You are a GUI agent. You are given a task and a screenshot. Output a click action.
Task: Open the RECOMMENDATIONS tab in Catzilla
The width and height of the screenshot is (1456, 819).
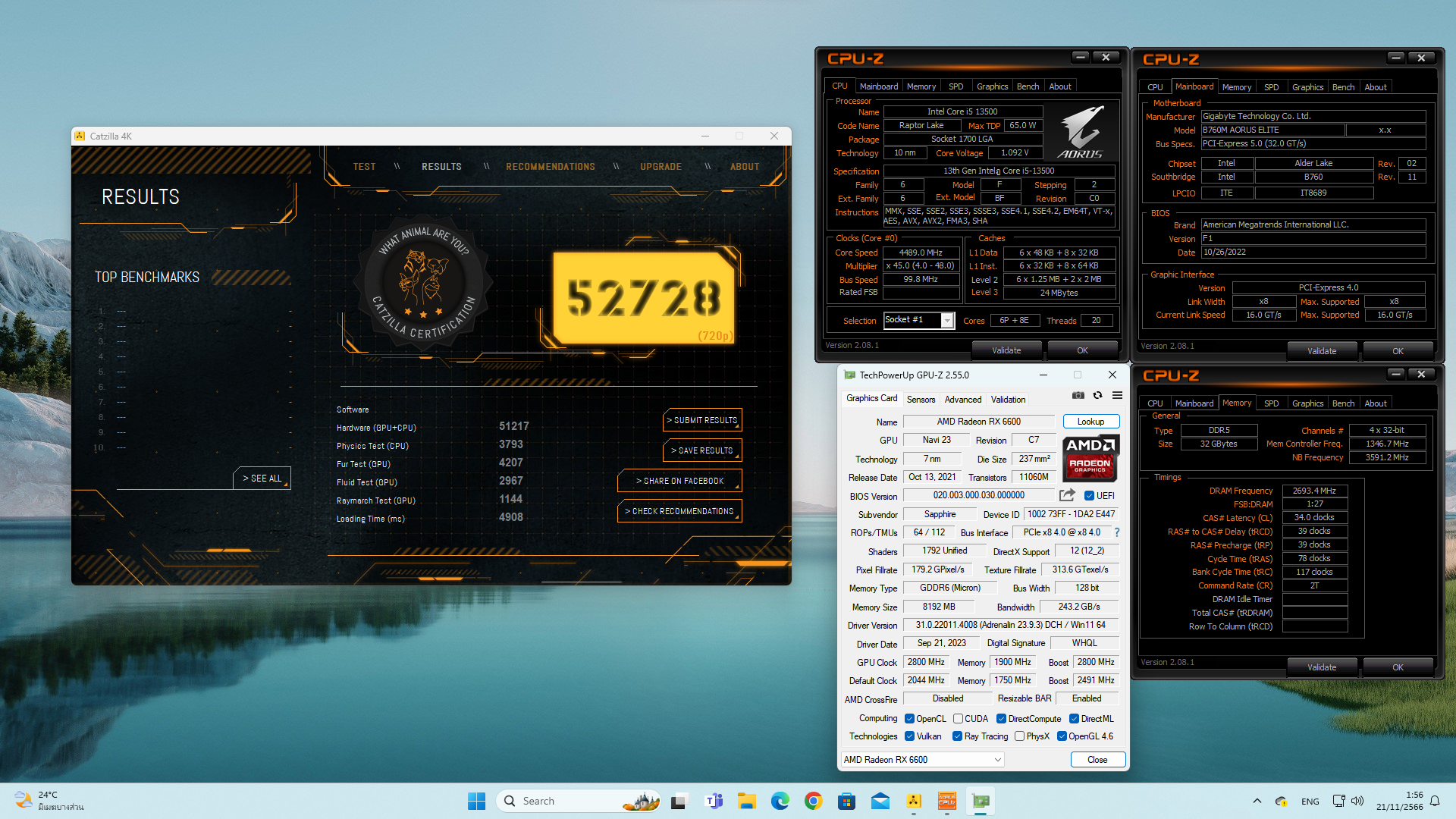pos(551,167)
